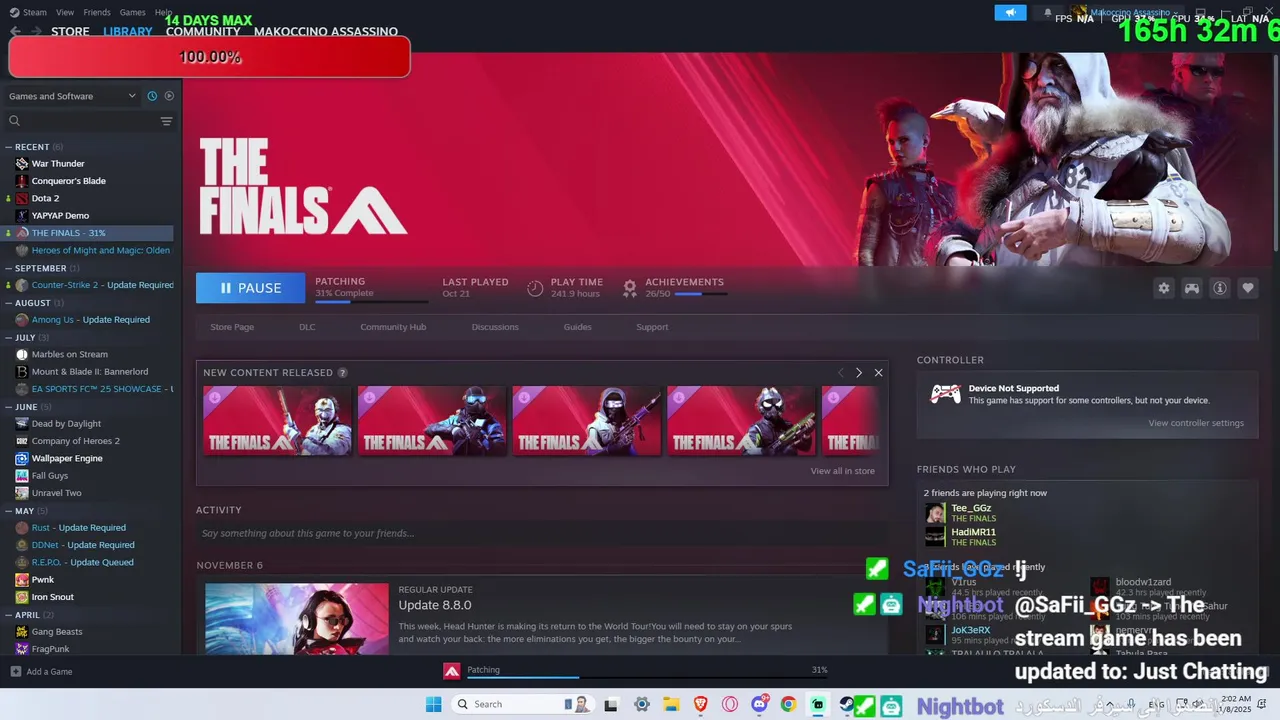Open game settings gear icon
This screenshot has height=720, width=1280.
point(1164,288)
